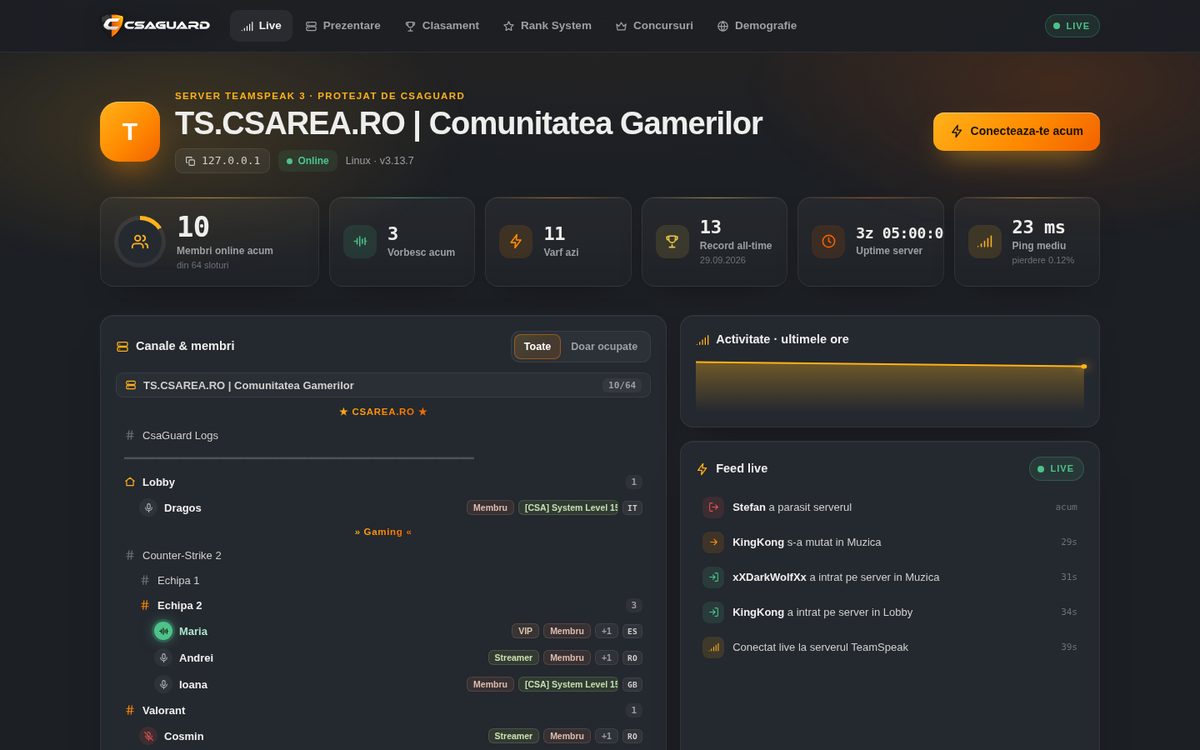Click the 10/64 slots badge
The image size is (1200, 750).
click(x=623, y=385)
